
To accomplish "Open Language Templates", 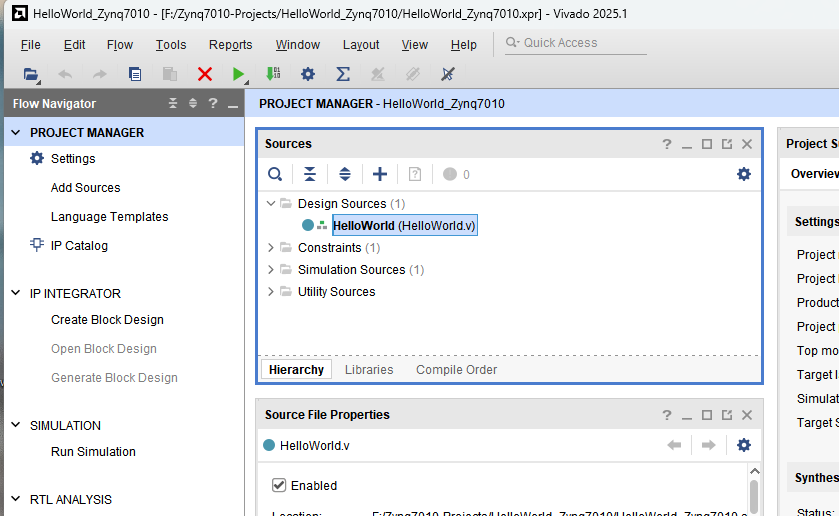I will click(x=110, y=216).
